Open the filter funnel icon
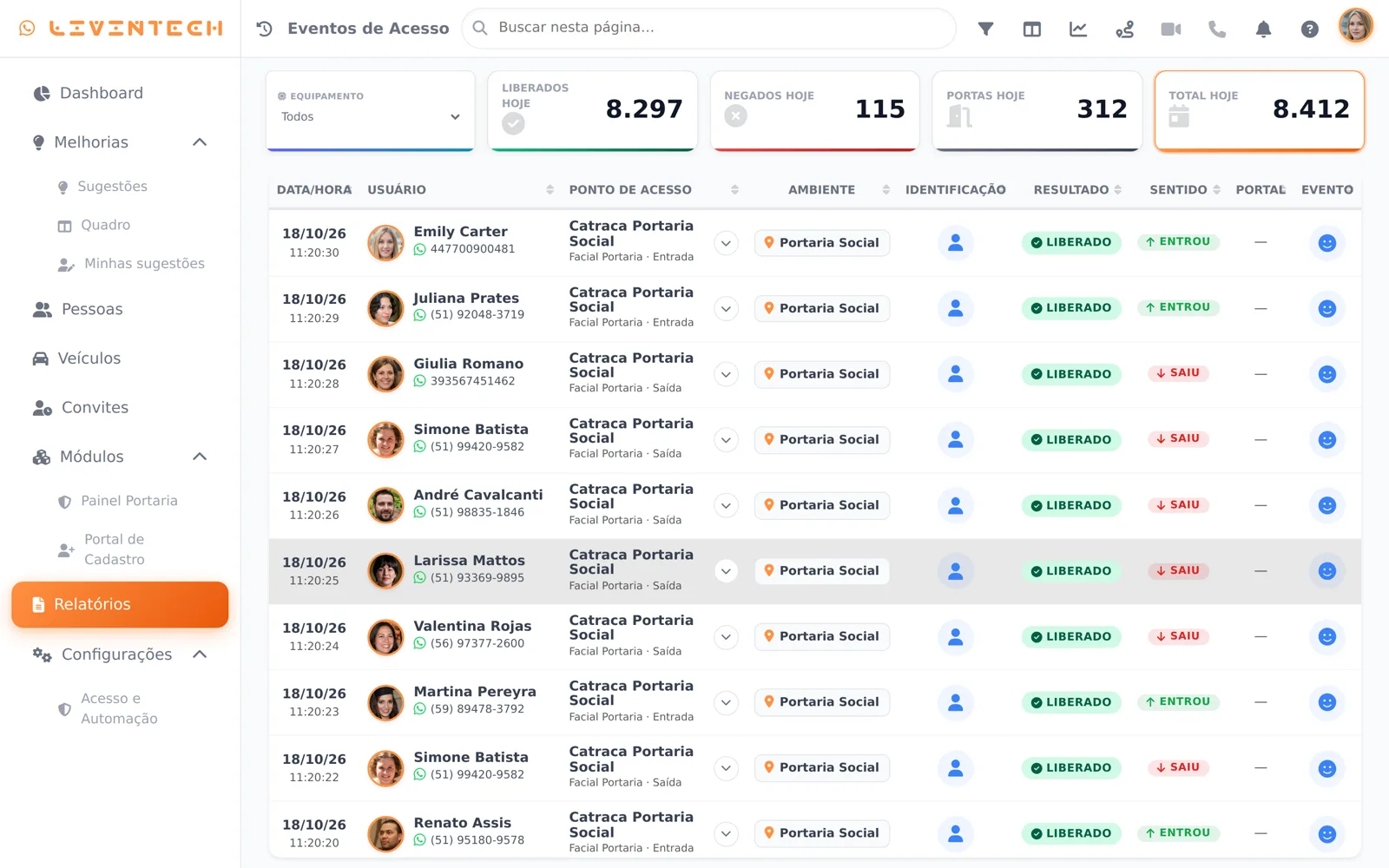The image size is (1389, 868). (x=985, y=29)
